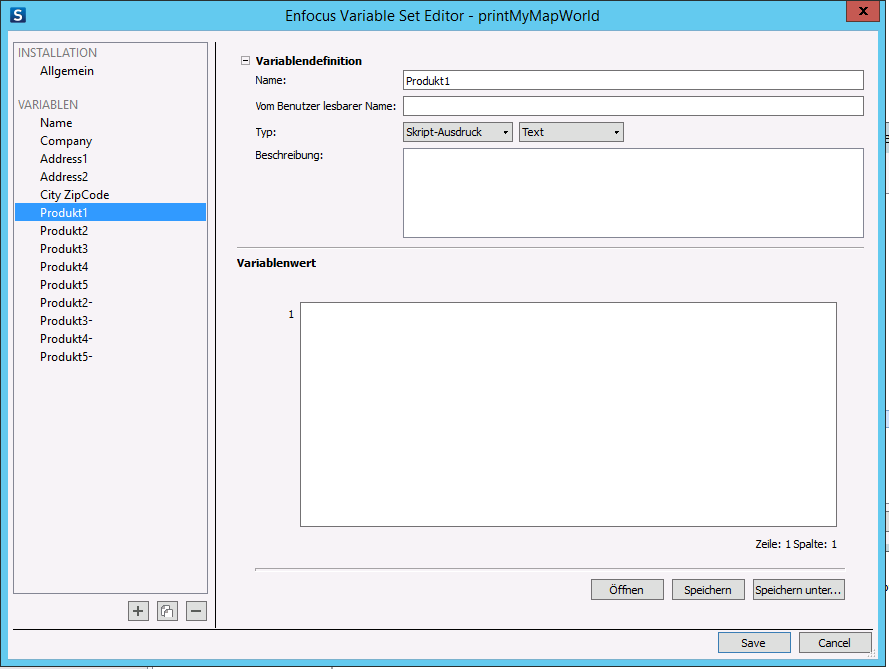Viewport: 889px width, 669px height.
Task: Open the Skript-Ausdruck type dropdown
Action: [x=458, y=132]
